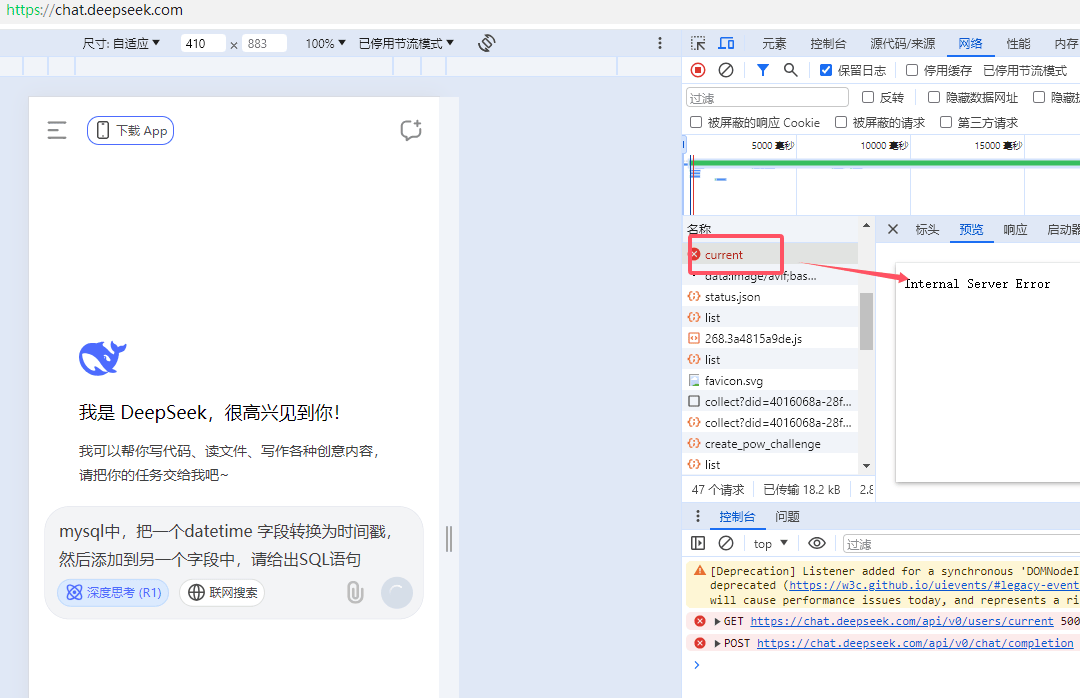
Task: Click the paperclip attach file icon
Action: click(x=355, y=593)
